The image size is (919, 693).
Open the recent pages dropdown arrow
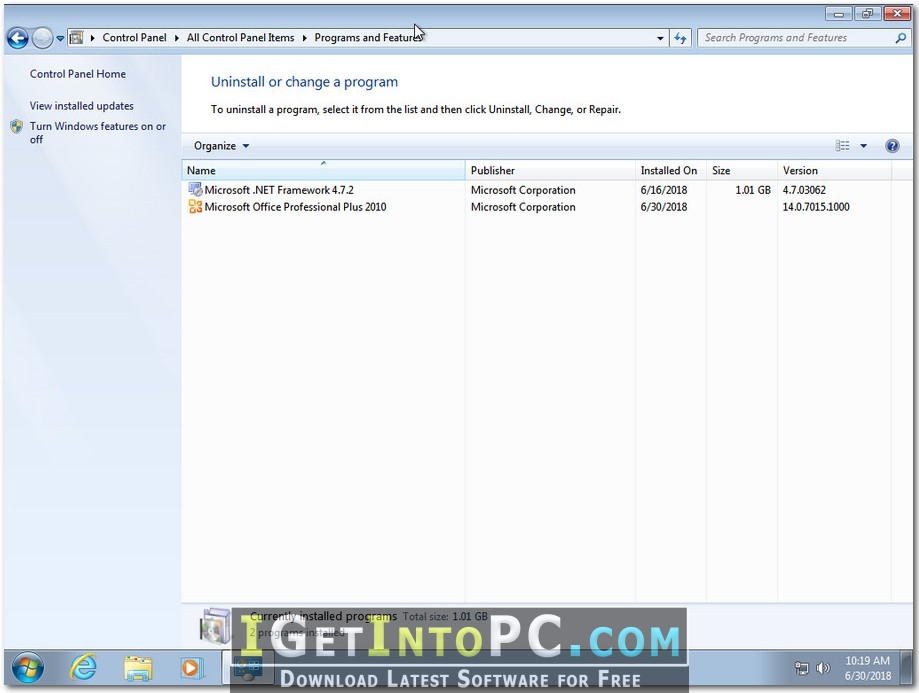[x=60, y=39]
